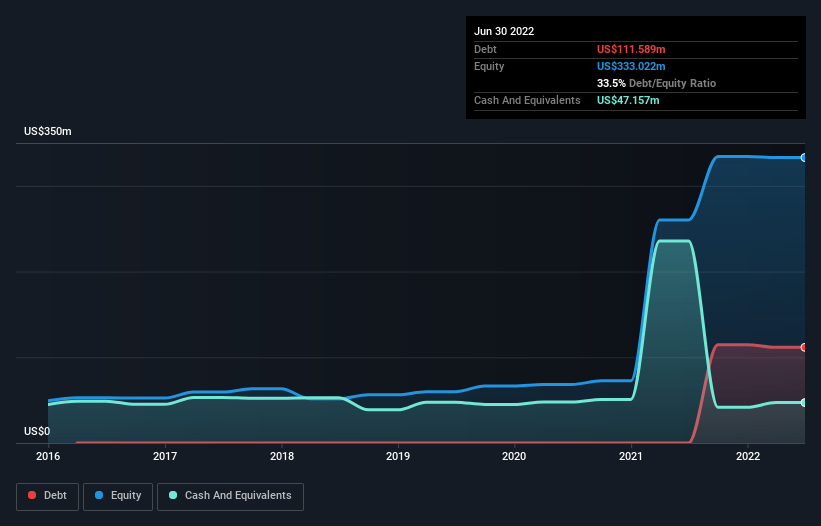Click the Debt line endpoint marker
The width and height of the screenshot is (821, 526).
[x=804, y=348]
